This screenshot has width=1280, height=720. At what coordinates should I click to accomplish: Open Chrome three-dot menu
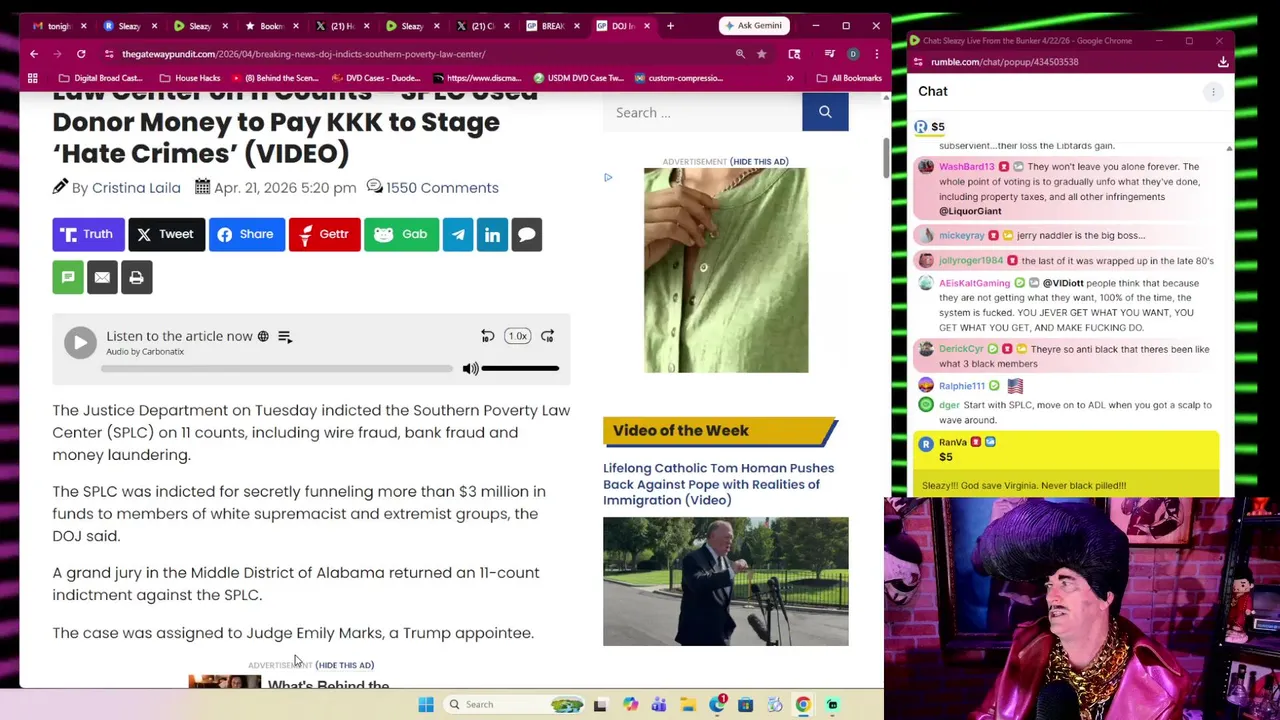click(877, 54)
